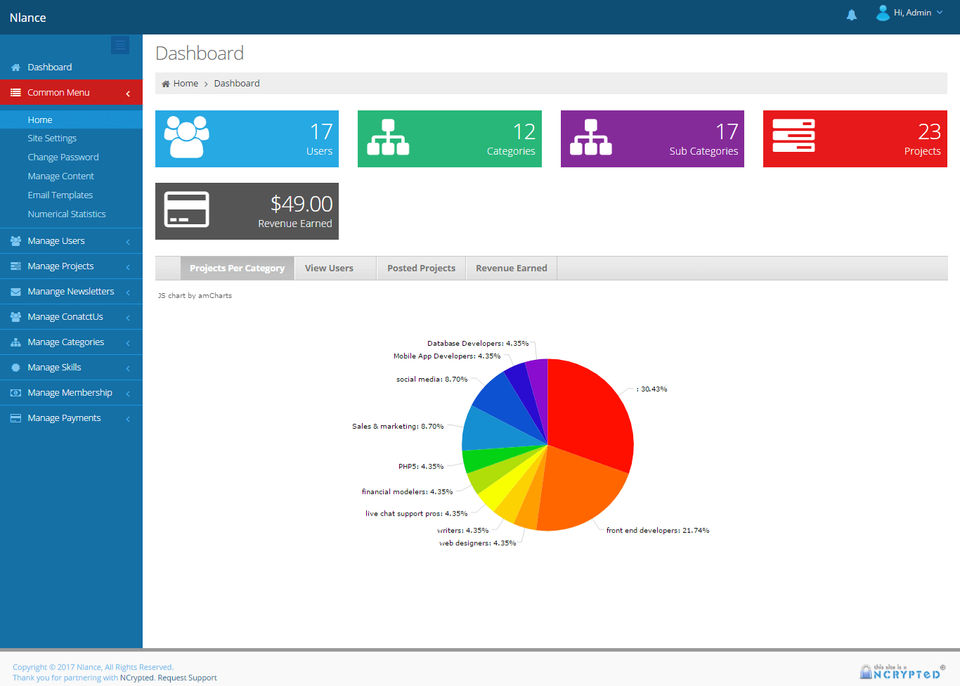Click the Admin user avatar icon
The width and height of the screenshot is (960, 686).
click(882, 13)
